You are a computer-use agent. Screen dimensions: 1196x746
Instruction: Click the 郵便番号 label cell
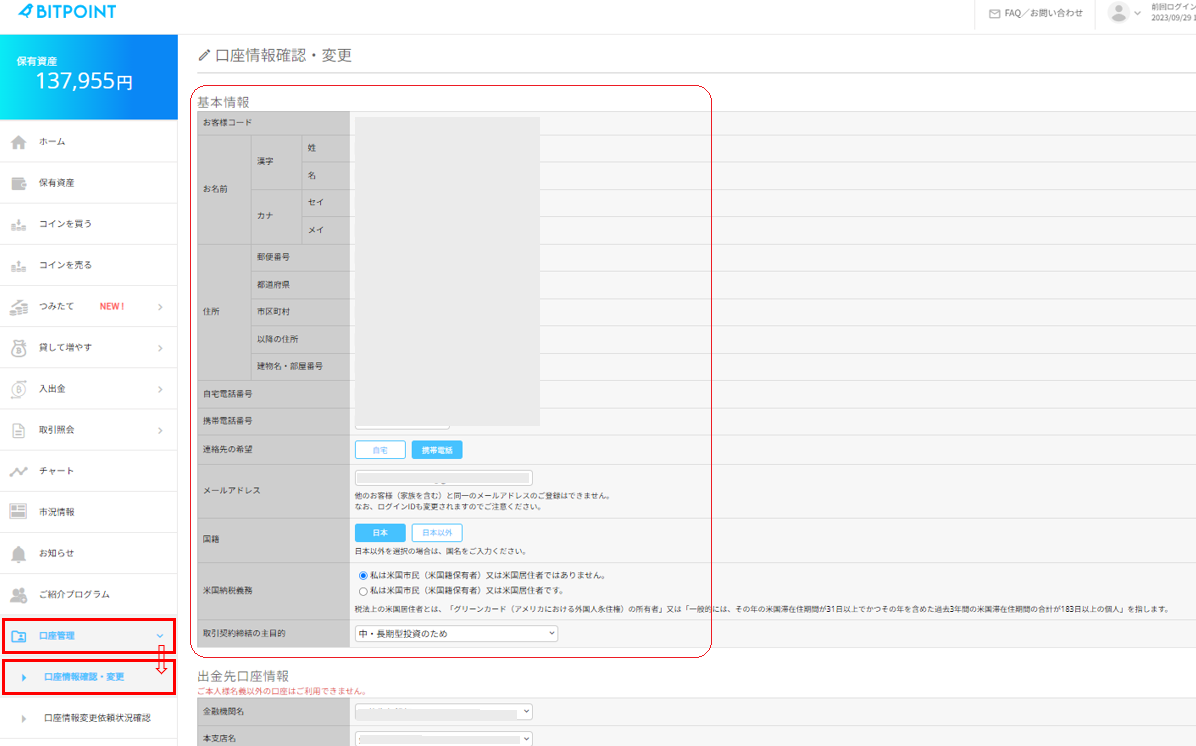301,258
